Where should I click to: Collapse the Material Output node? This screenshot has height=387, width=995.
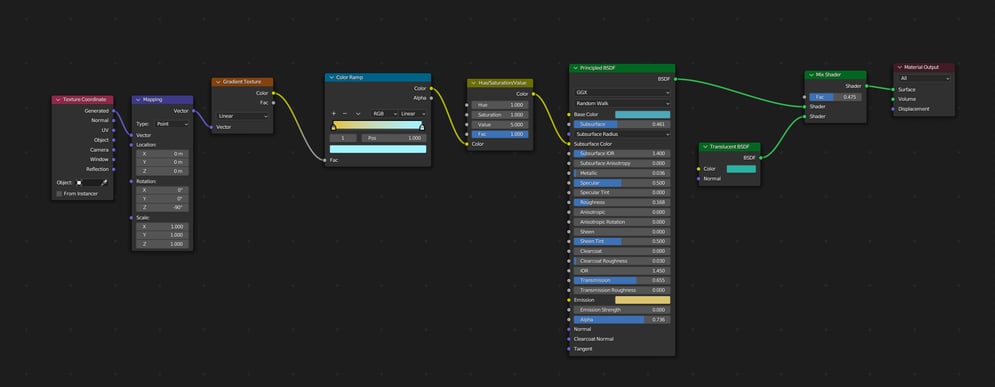click(900, 67)
